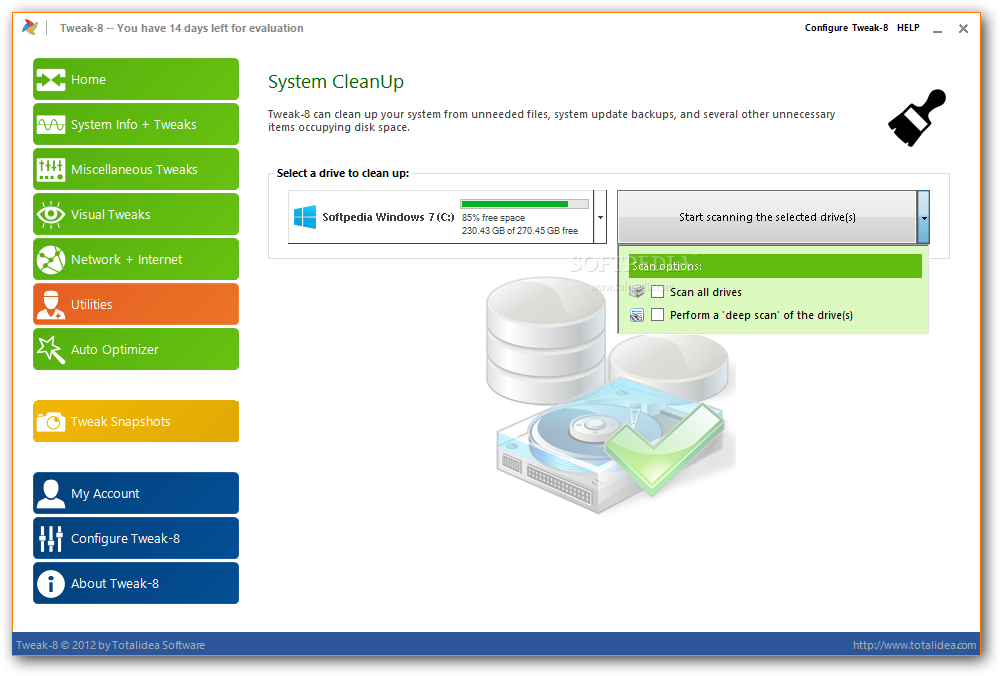Click the cleanup brush icon
This screenshot has width=1001, height=676.
[917, 118]
